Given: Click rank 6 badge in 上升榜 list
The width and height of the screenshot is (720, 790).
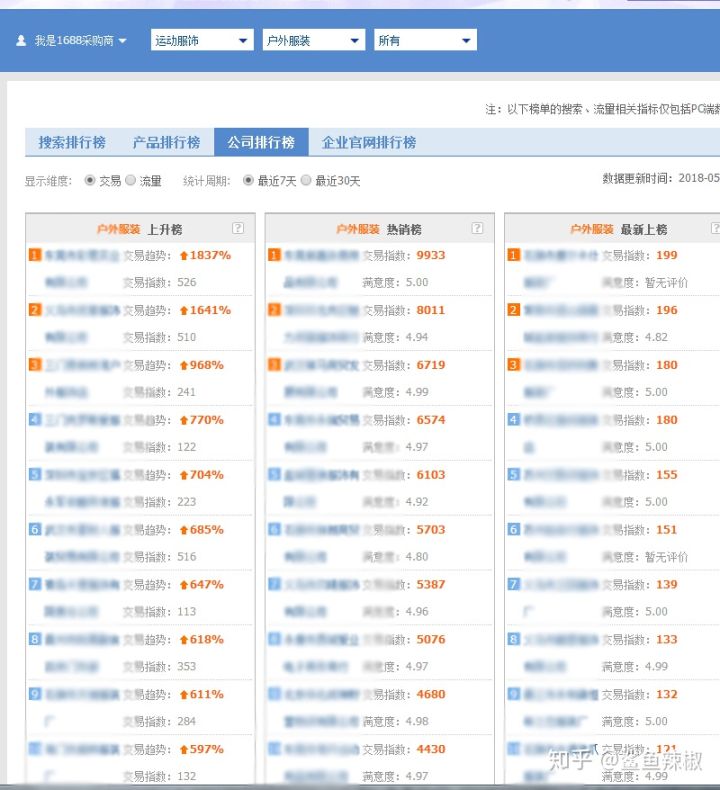Looking at the screenshot, I should point(34,530).
